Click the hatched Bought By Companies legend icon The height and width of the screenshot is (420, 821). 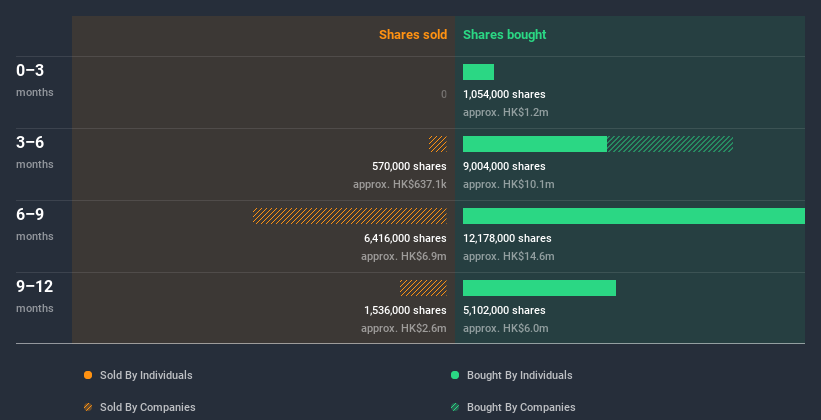(455, 407)
